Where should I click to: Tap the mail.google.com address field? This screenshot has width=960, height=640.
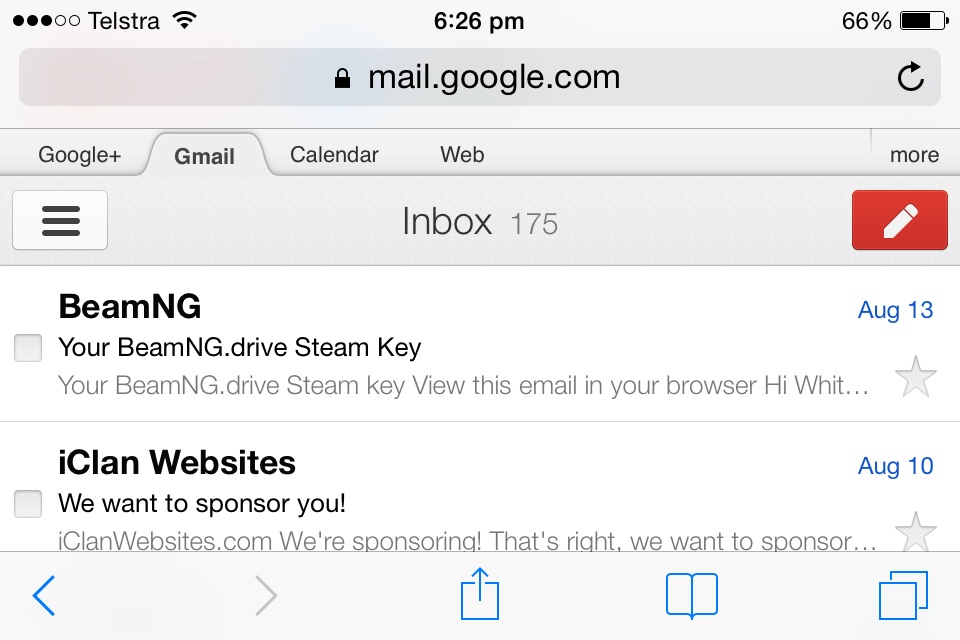480,77
